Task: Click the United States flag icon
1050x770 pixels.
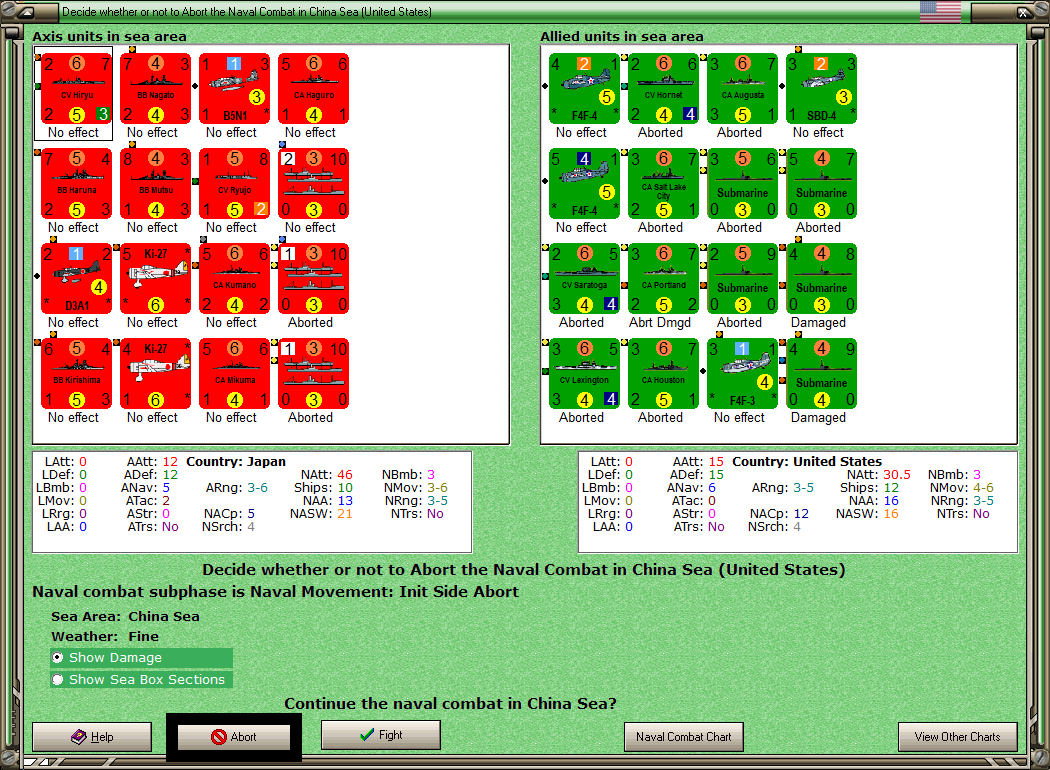Action: [x=941, y=11]
